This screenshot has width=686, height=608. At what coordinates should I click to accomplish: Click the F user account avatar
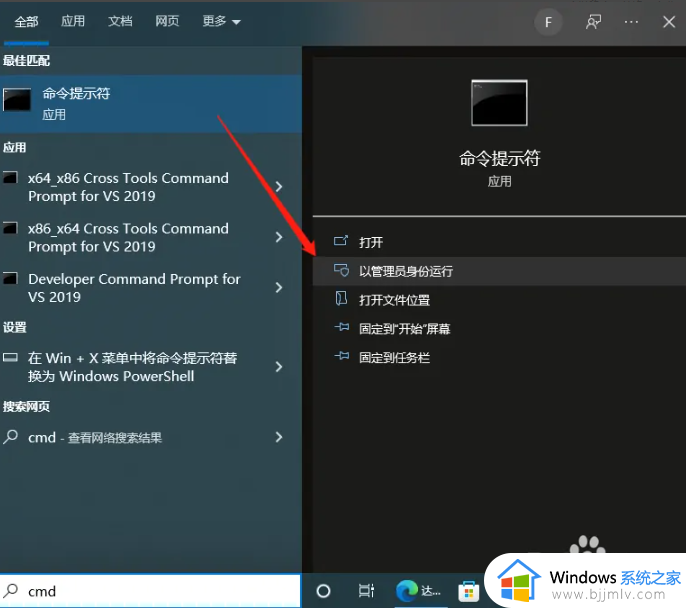[548, 22]
